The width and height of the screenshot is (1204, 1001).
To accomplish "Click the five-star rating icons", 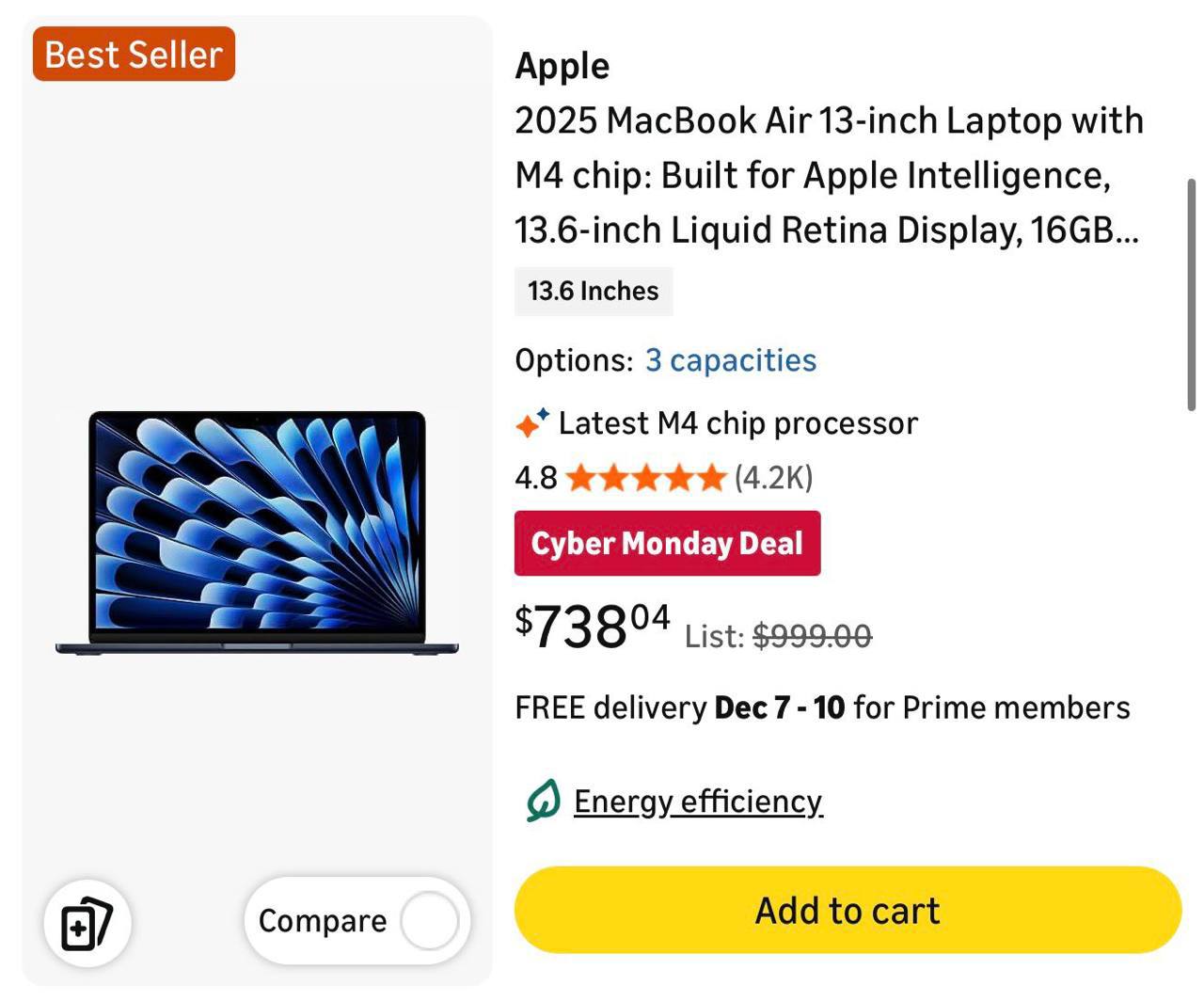I will coord(646,478).
